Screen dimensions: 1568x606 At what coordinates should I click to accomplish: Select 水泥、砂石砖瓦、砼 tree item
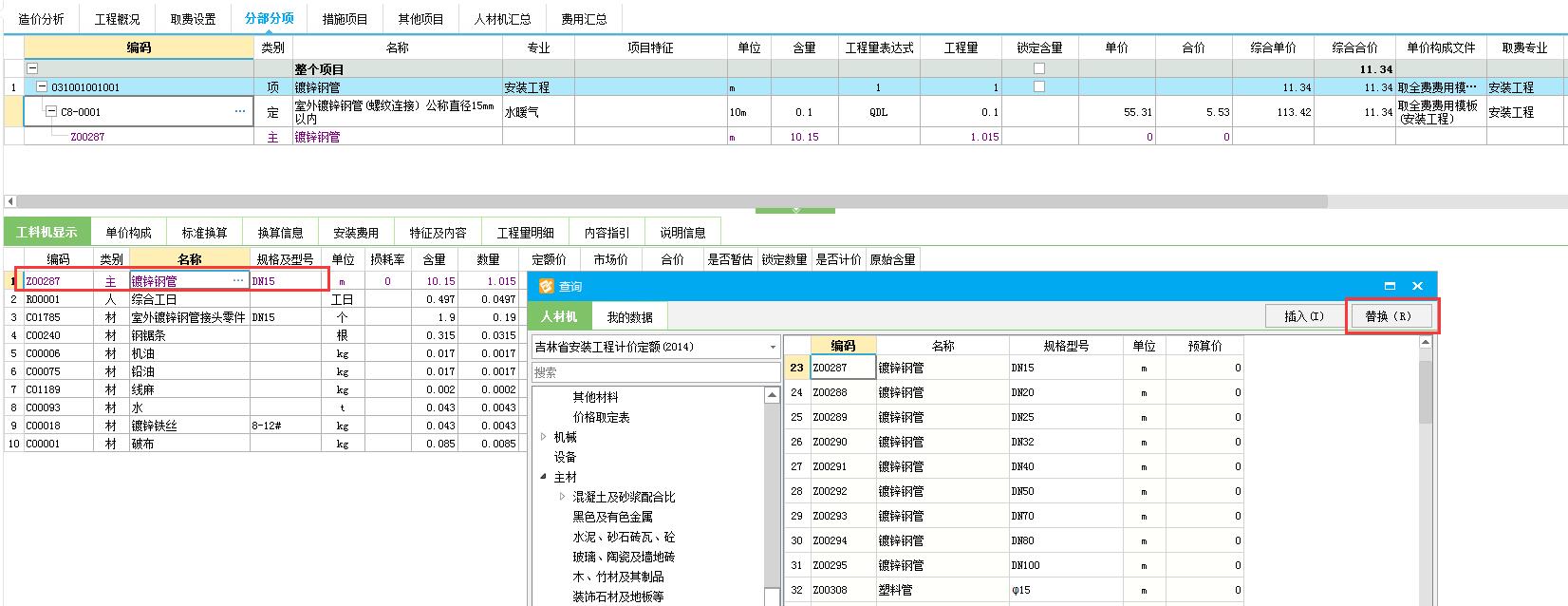click(x=624, y=537)
